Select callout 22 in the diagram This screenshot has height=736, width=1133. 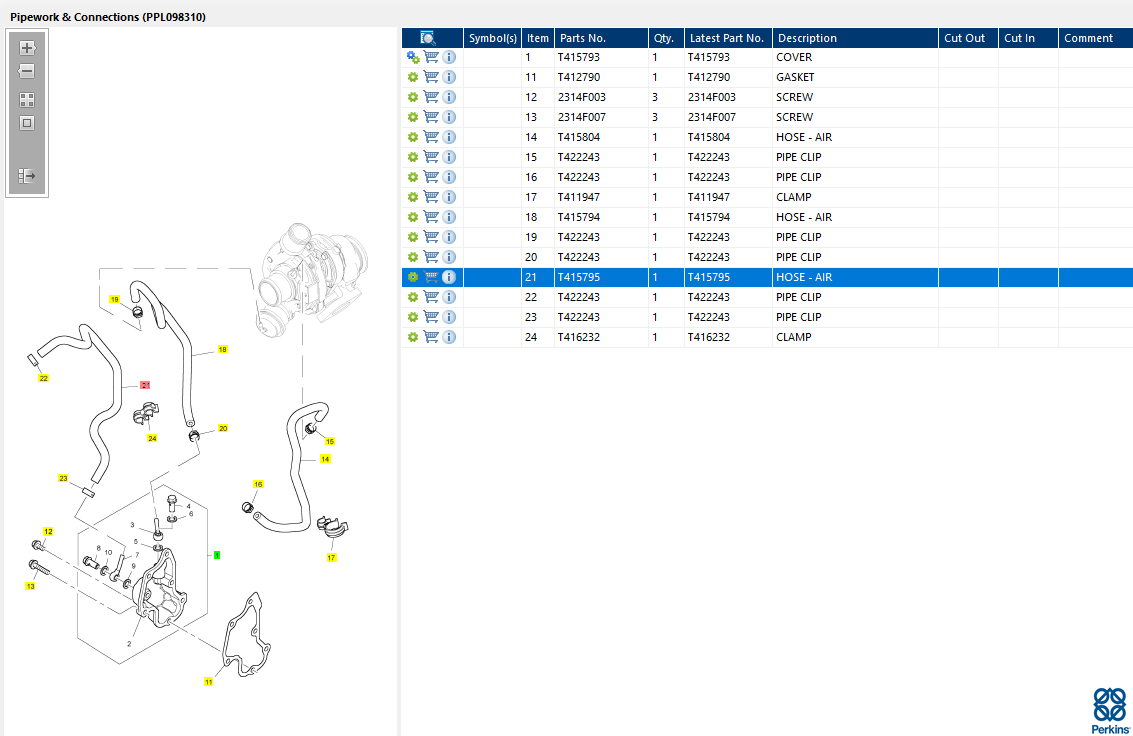tap(43, 378)
